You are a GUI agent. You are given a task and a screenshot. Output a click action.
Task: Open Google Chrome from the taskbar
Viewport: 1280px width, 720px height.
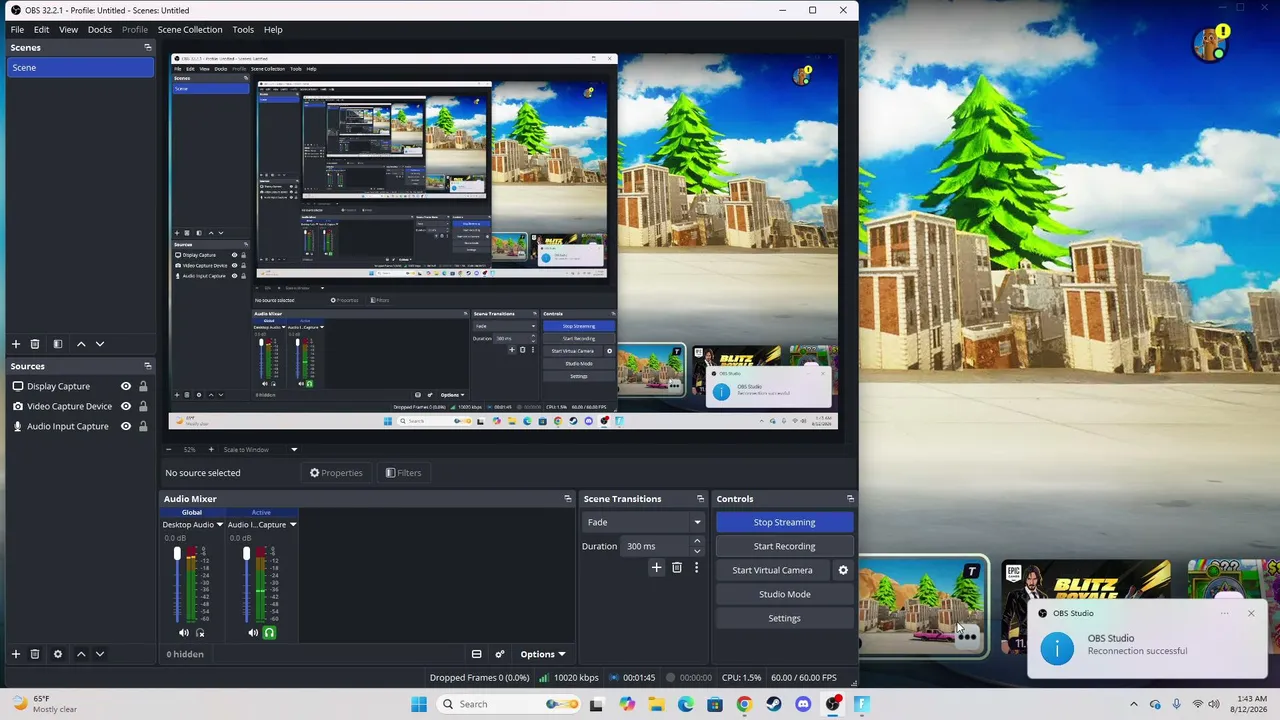(x=744, y=704)
